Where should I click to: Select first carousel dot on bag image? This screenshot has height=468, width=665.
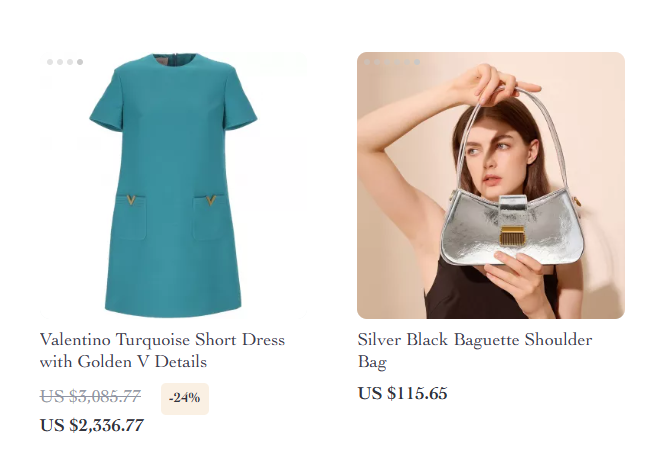(x=367, y=62)
